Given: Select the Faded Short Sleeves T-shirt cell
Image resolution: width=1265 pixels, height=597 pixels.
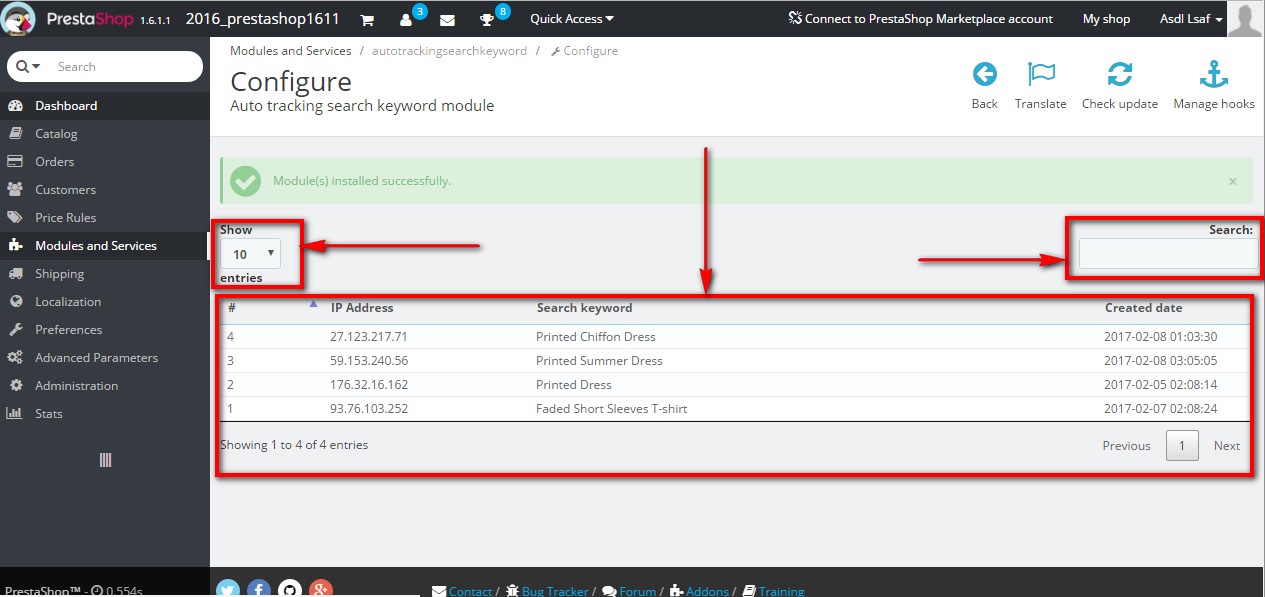Looking at the screenshot, I should (611, 409).
